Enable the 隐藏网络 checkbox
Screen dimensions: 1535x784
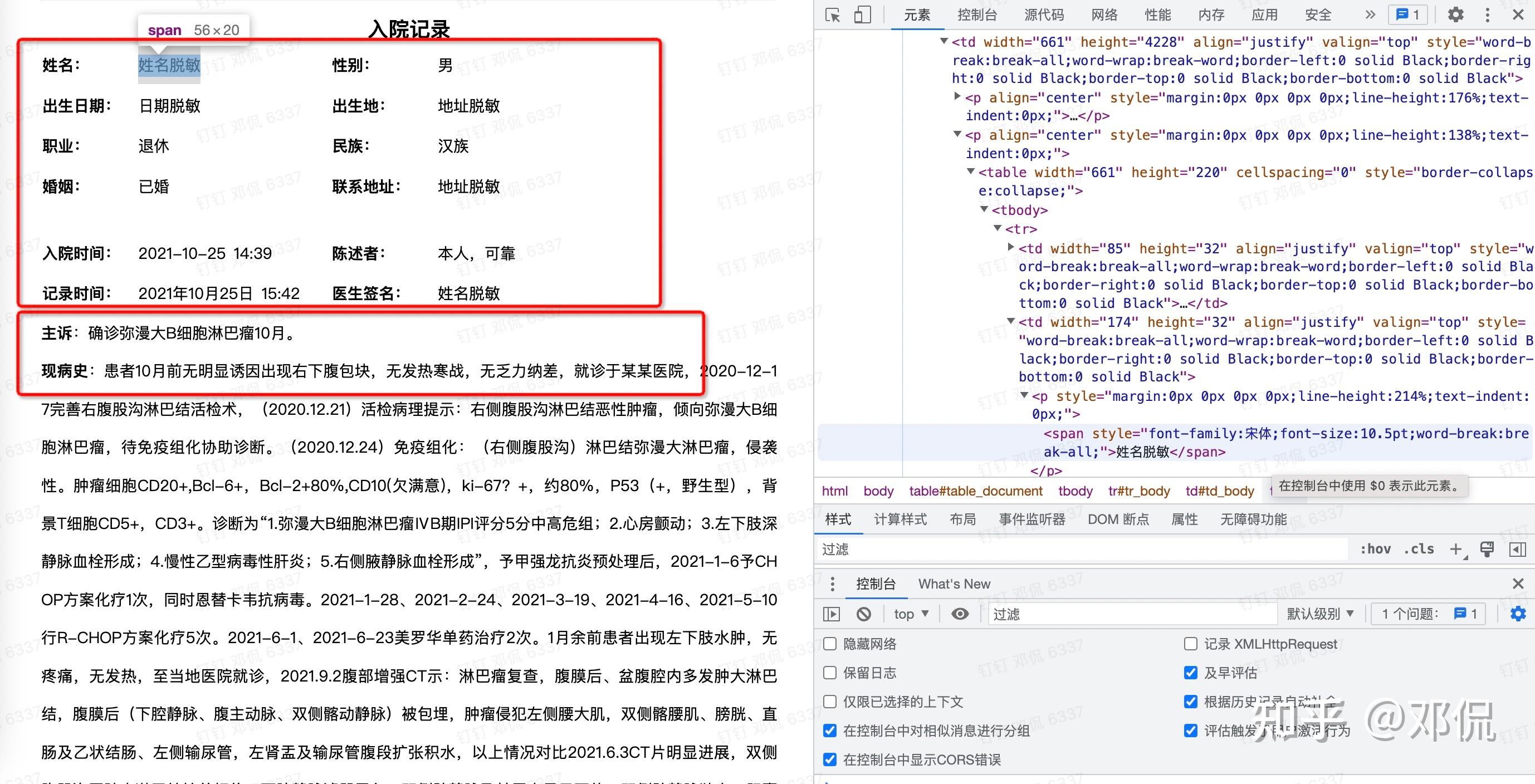830,644
